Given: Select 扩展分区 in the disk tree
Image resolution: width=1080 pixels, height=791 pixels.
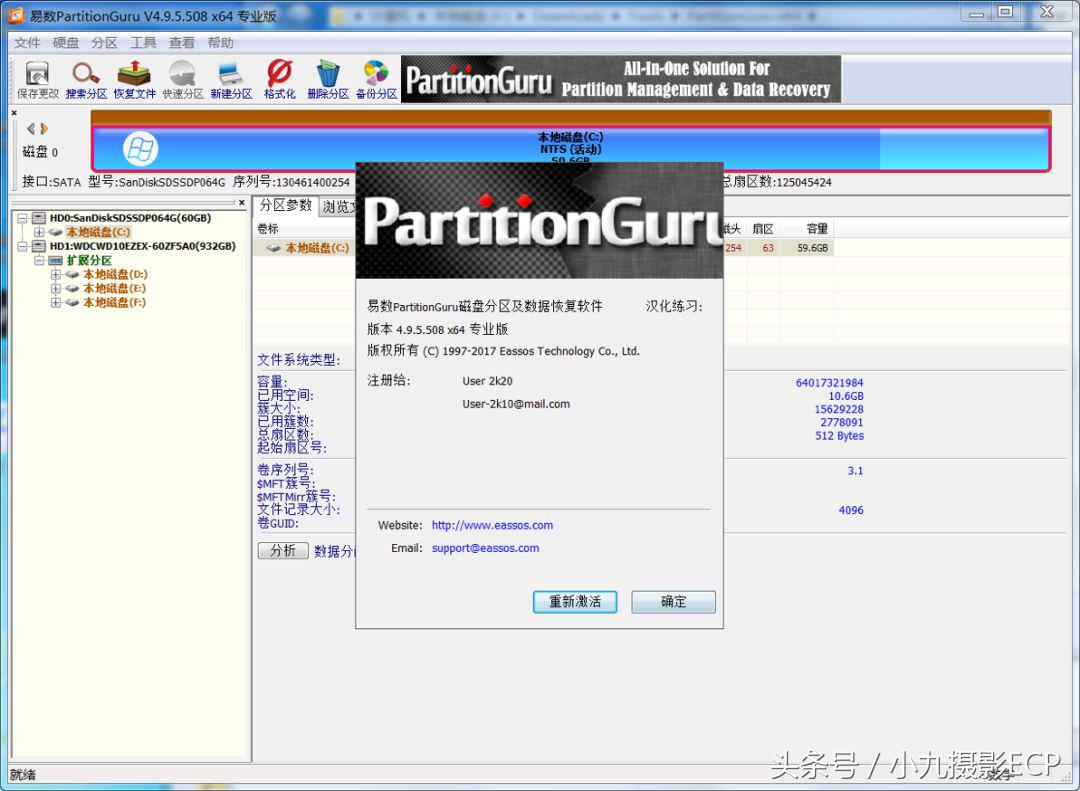Looking at the screenshot, I should [x=89, y=260].
